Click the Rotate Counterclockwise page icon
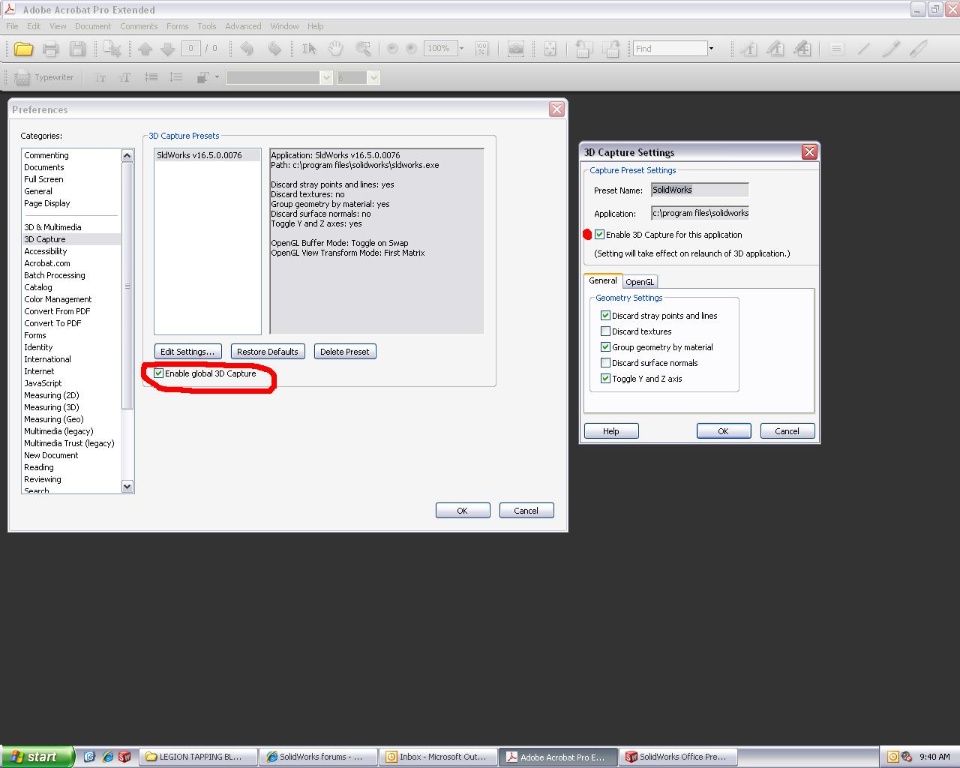 point(583,49)
